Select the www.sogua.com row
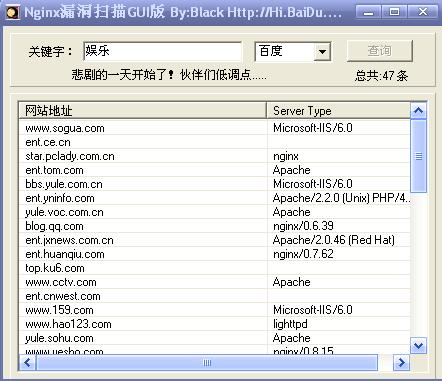Image resolution: width=442 pixels, height=381 pixels. click(215, 128)
